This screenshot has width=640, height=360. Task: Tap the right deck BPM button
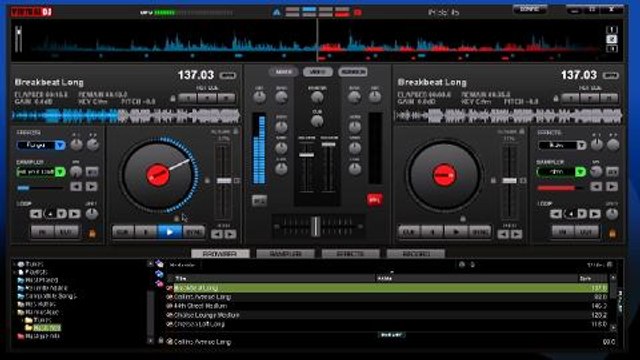coord(611,76)
